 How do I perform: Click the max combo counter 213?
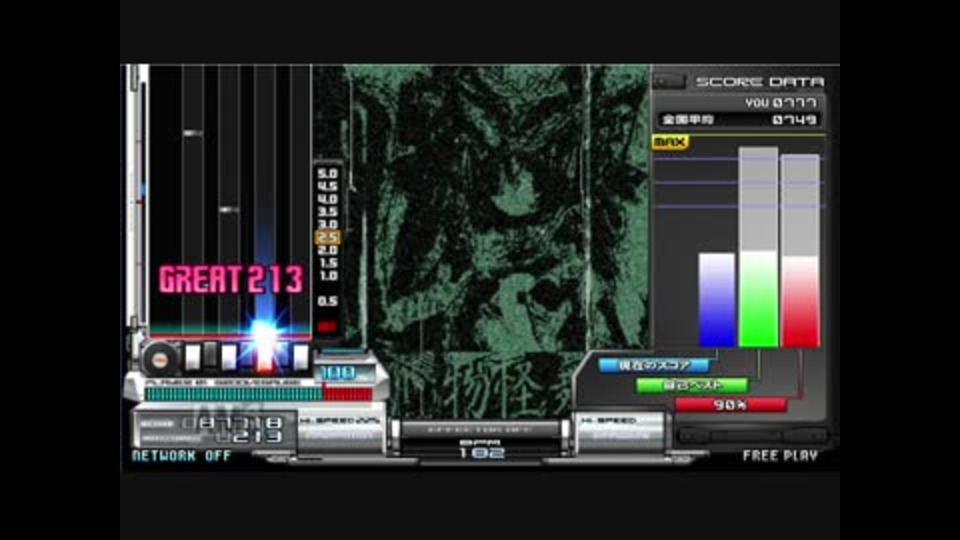(x=250, y=437)
